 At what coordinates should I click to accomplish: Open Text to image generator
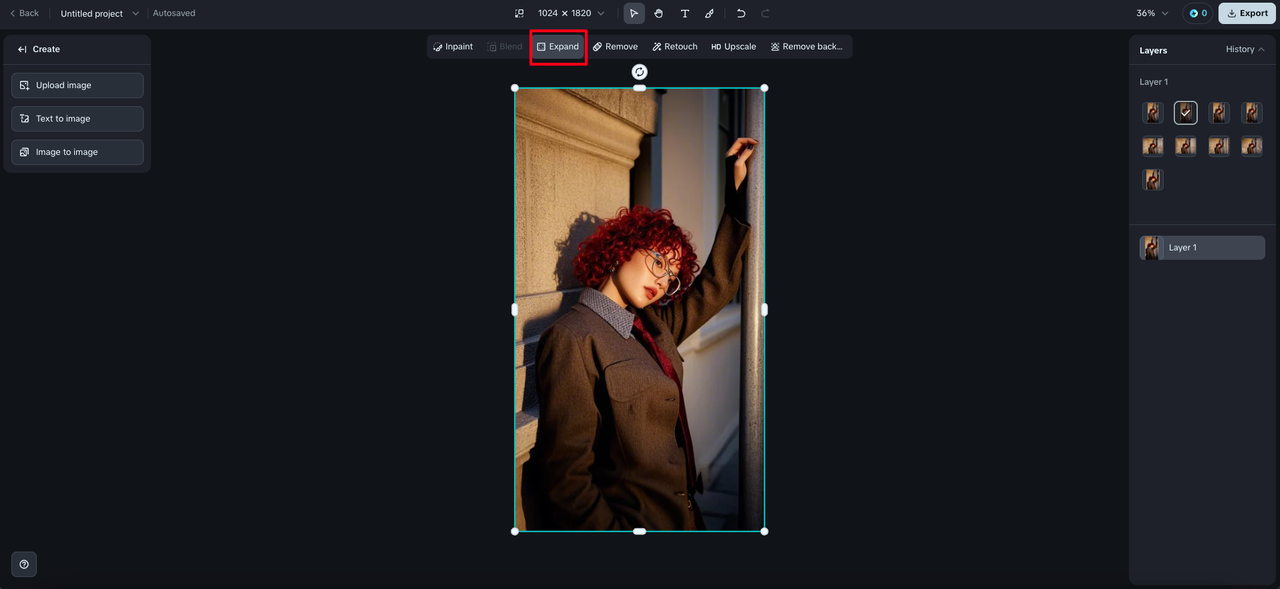coord(77,118)
